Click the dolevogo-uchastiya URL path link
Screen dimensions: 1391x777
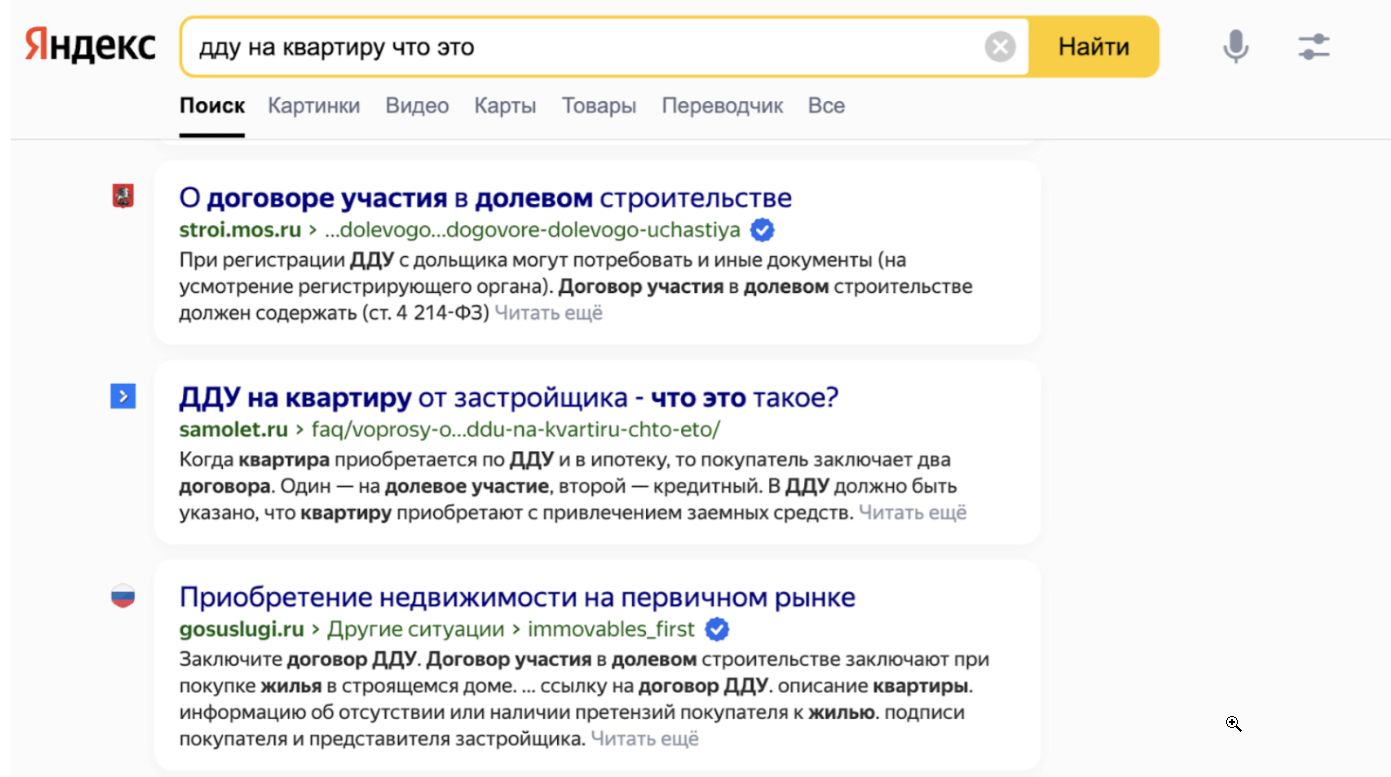(533, 230)
